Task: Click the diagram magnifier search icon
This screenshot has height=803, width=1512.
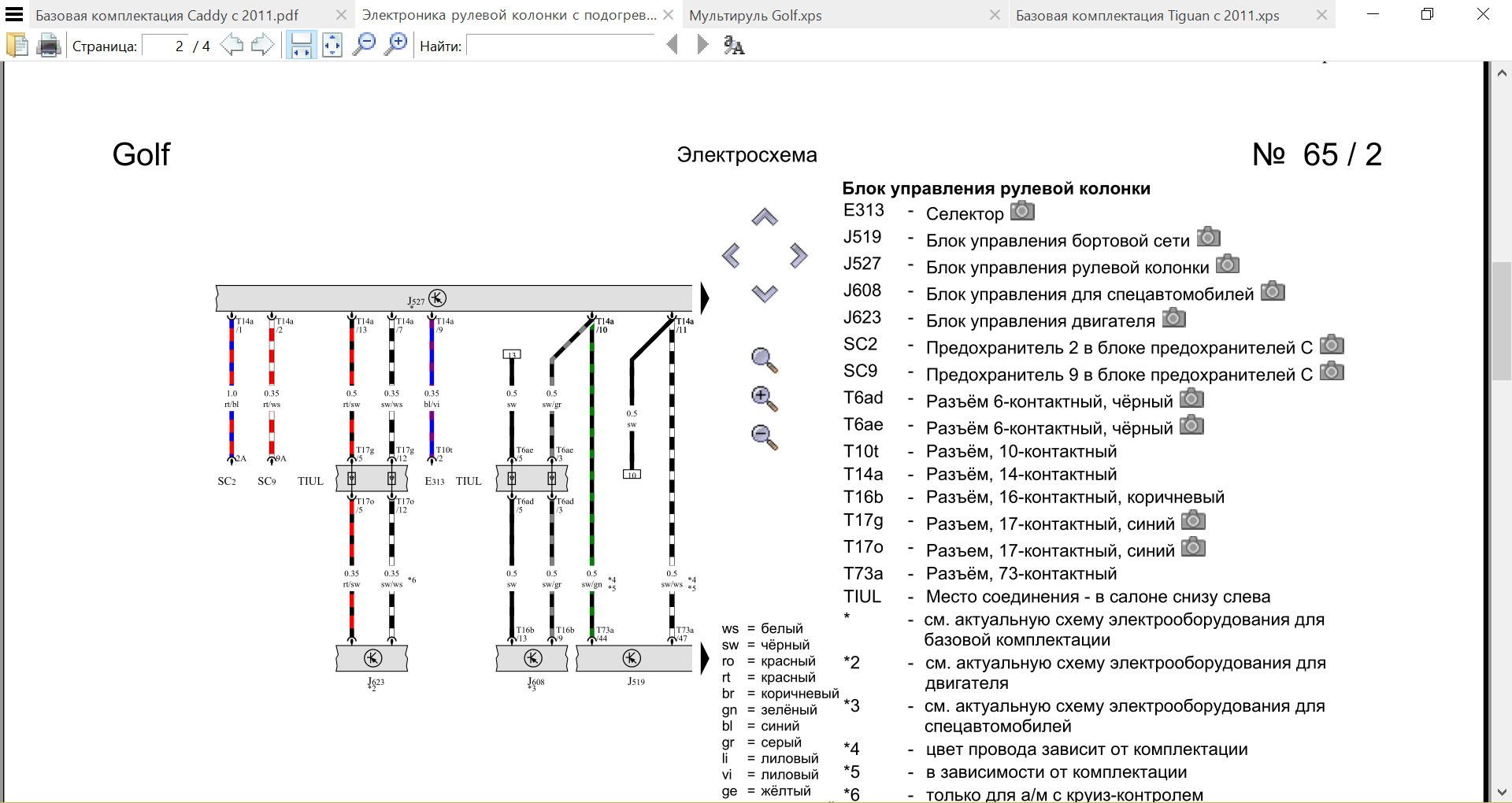Action: pyautogui.click(x=764, y=360)
